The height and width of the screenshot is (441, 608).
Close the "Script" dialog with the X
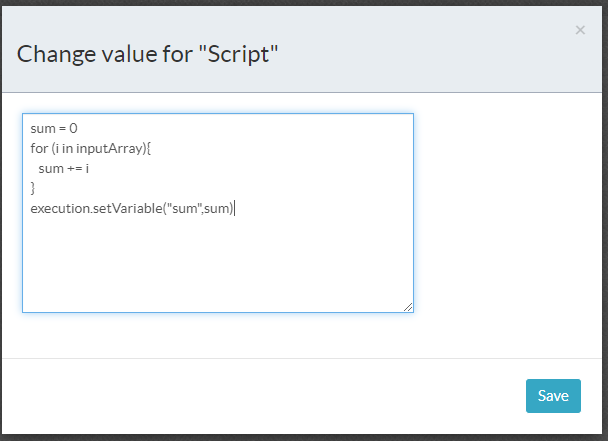click(580, 30)
